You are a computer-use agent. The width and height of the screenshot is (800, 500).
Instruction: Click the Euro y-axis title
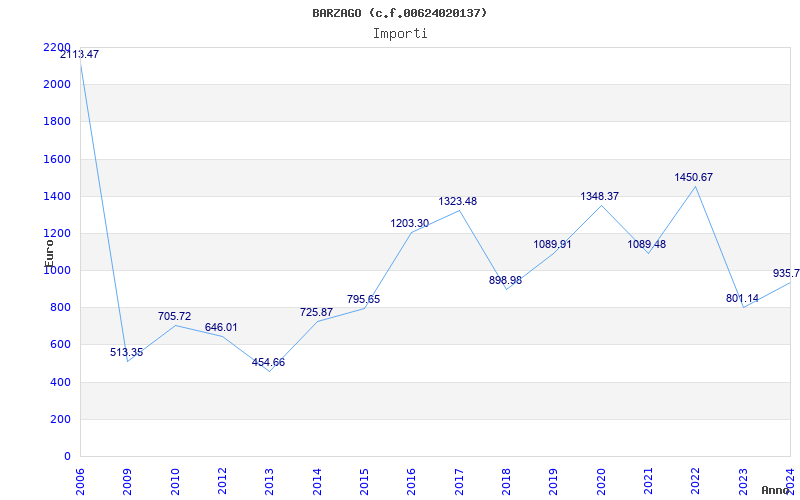[49, 254]
